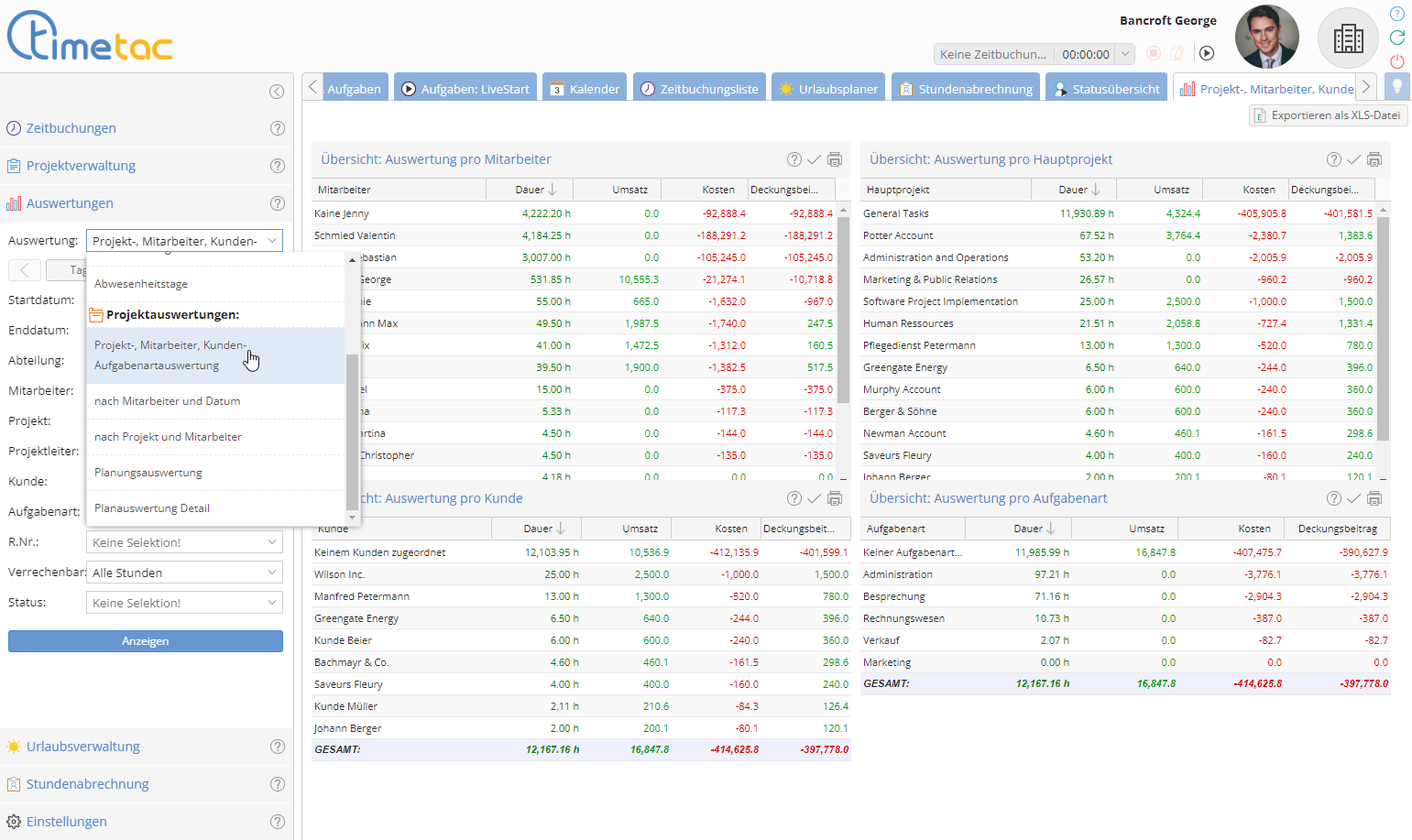Click the red logout power icon

coord(1397,61)
